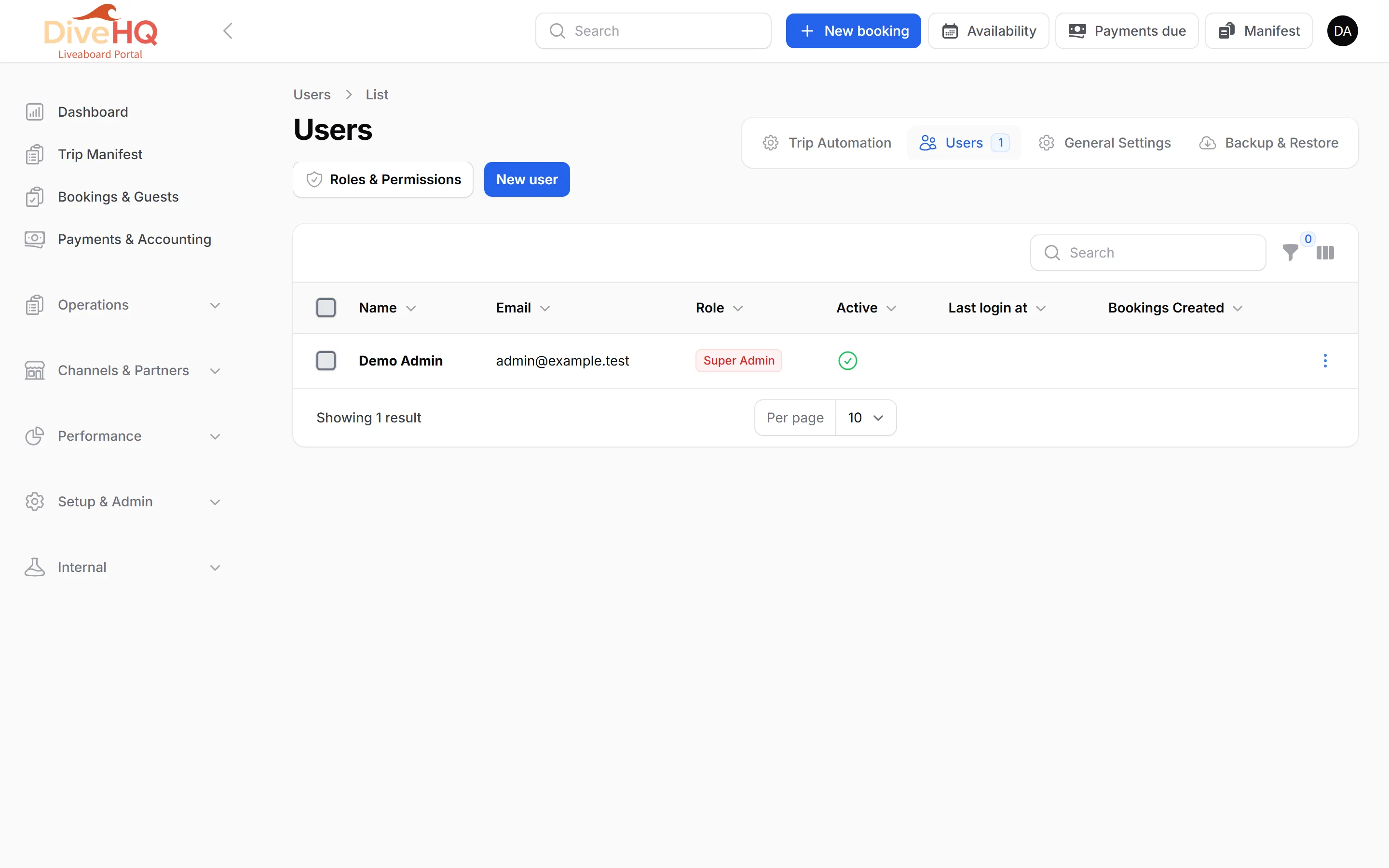Click the green active check for Demo Admin
The image size is (1389, 868).
pyautogui.click(x=847, y=361)
